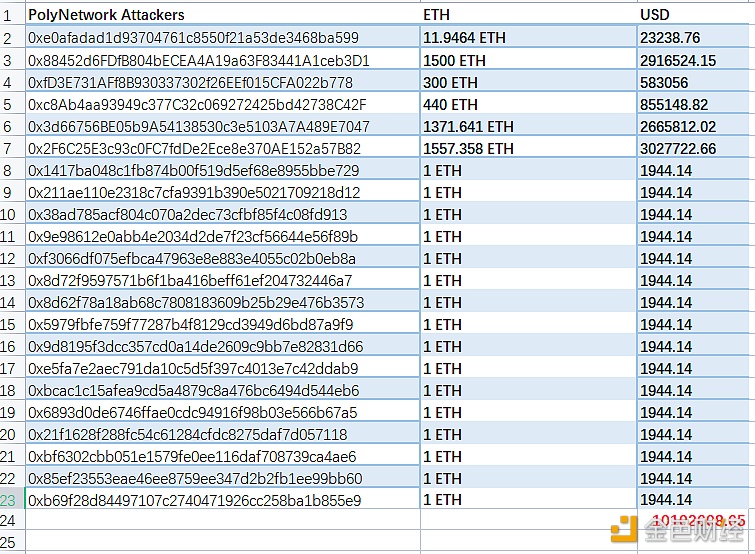
Task: Select address cell starting 0xc8Ab4aa93949
Action: (222, 104)
